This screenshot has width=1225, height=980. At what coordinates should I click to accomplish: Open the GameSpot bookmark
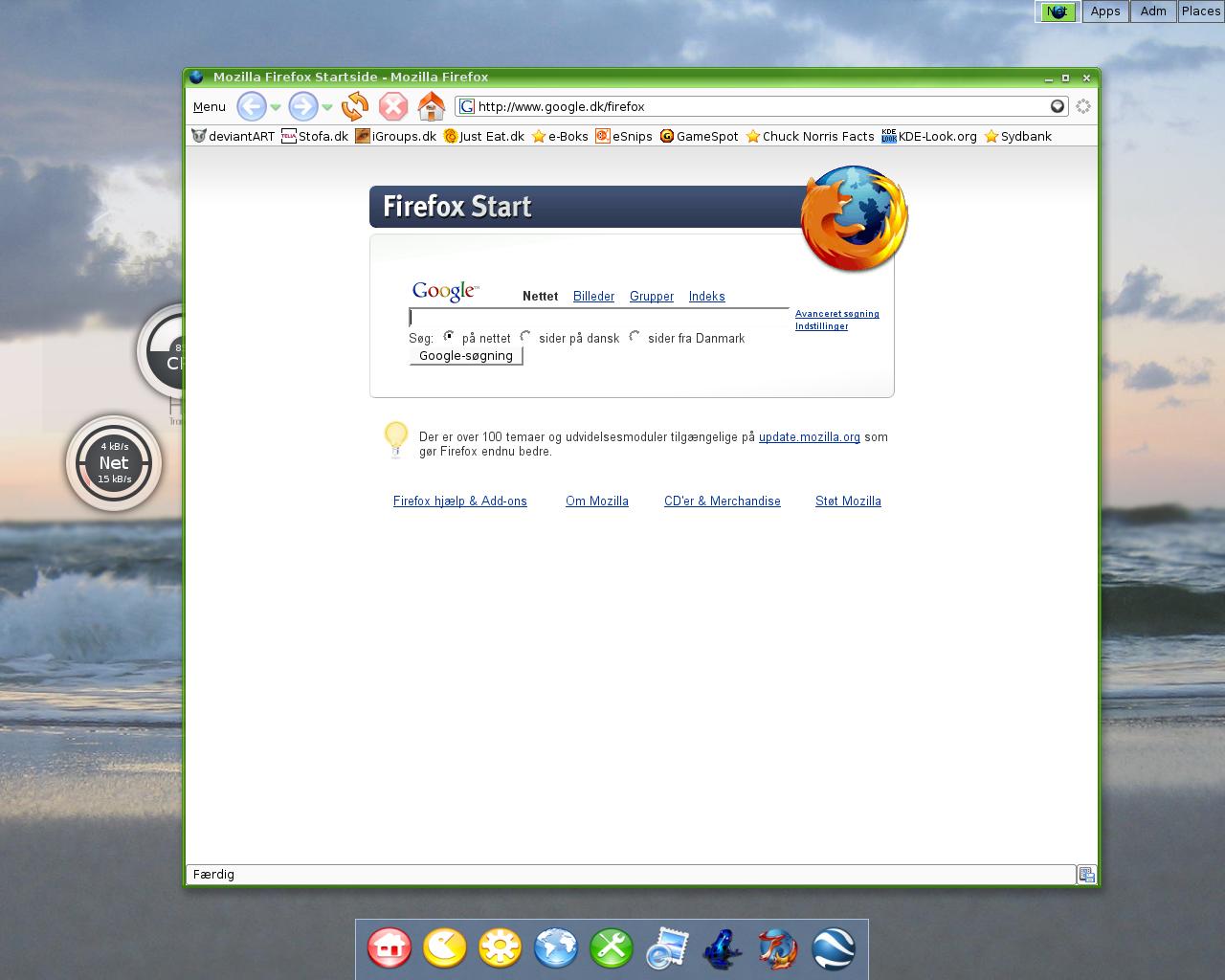700,136
